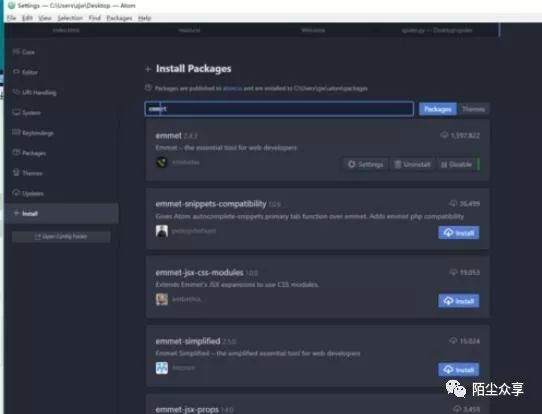Click the Packages box icon
Image resolution: width=542 pixels, height=414 pixels.
[16, 152]
